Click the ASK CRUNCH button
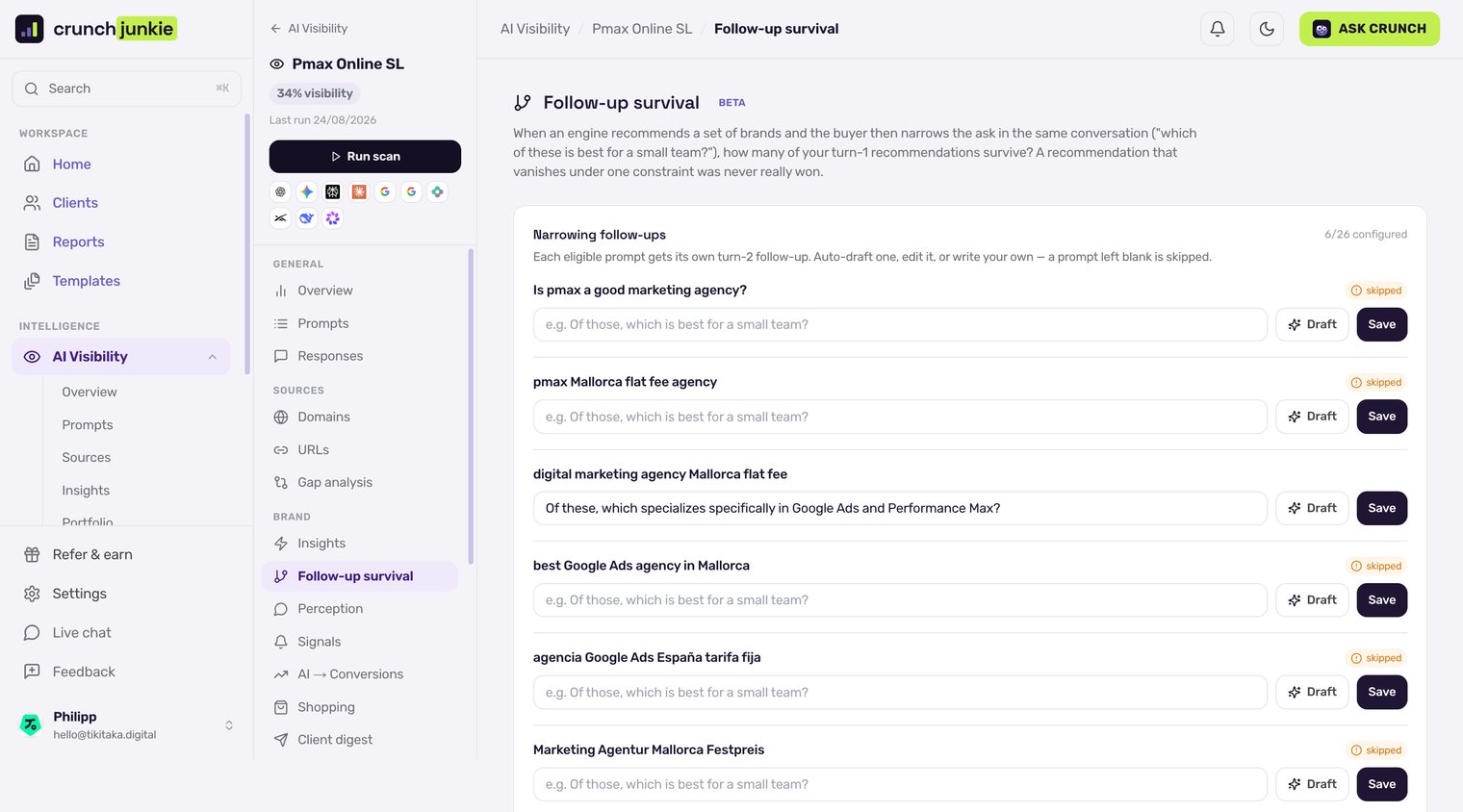The image size is (1463, 812). pyautogui.click(x=1370, y=29)
